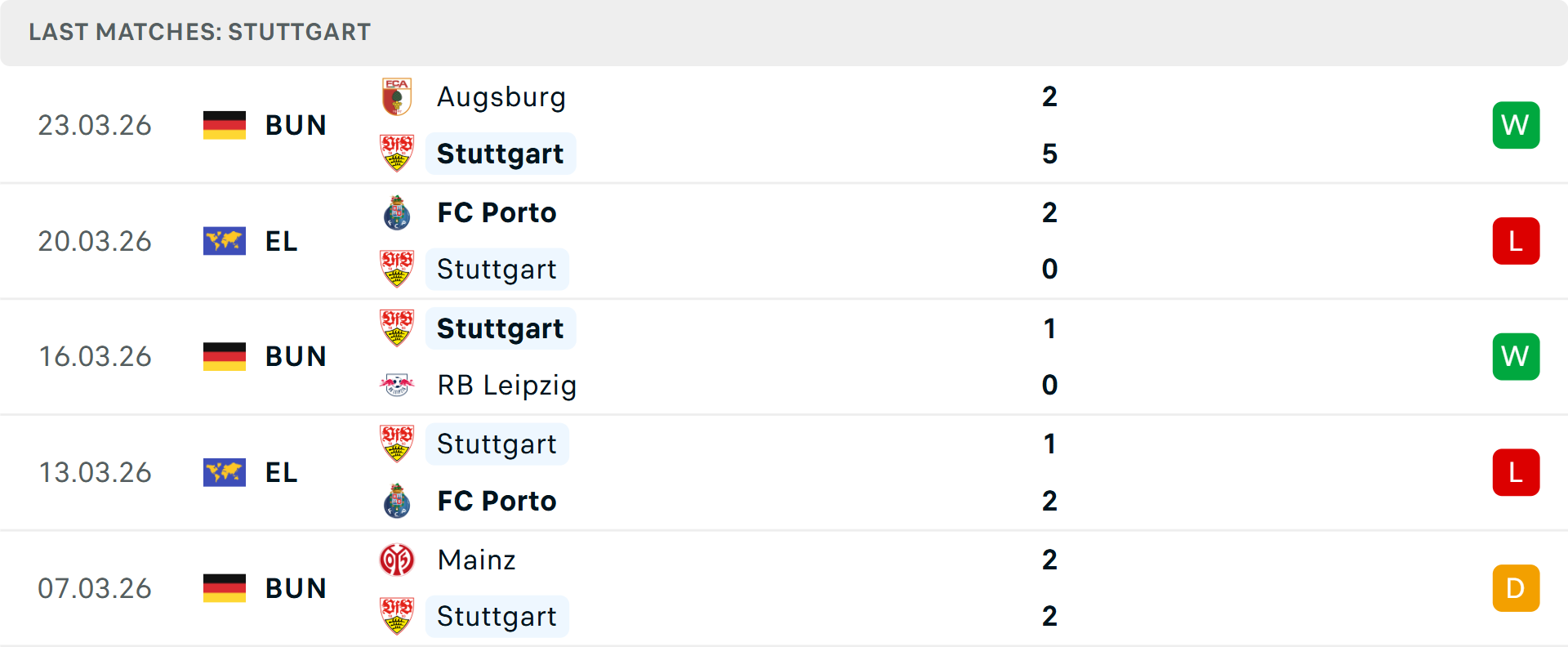This screenshot has width=1568, height=647.
Task: Click the orange D badge for Mainz game
Action: click(1516, 587)
